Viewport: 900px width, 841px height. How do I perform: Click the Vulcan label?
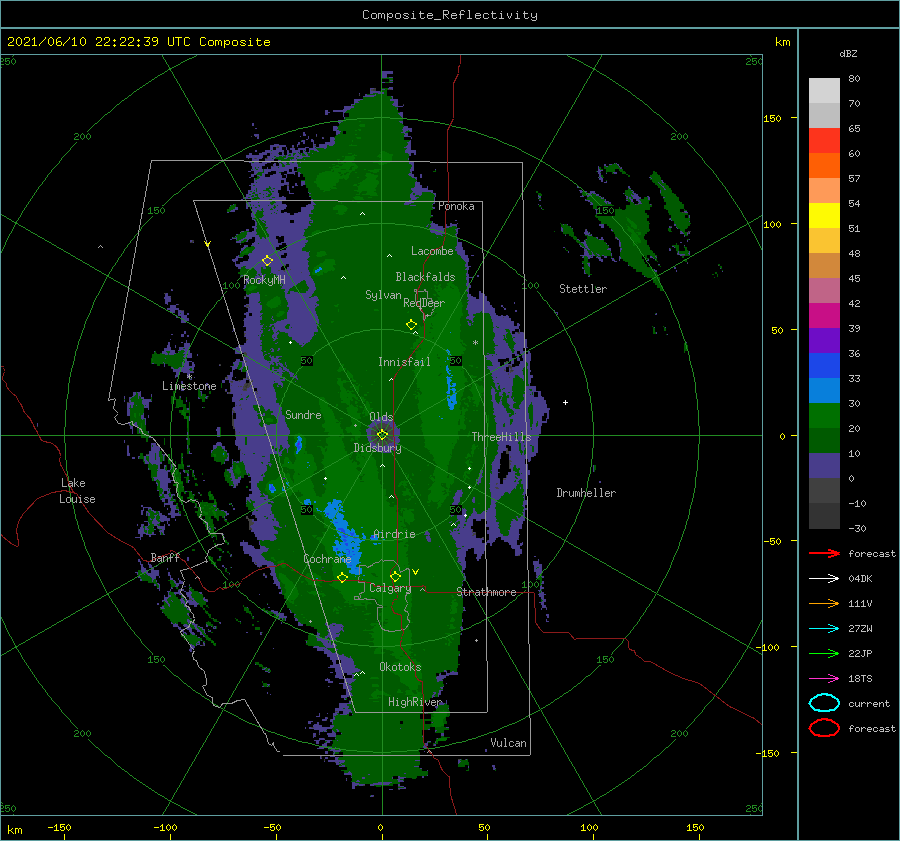click(509, 743)
